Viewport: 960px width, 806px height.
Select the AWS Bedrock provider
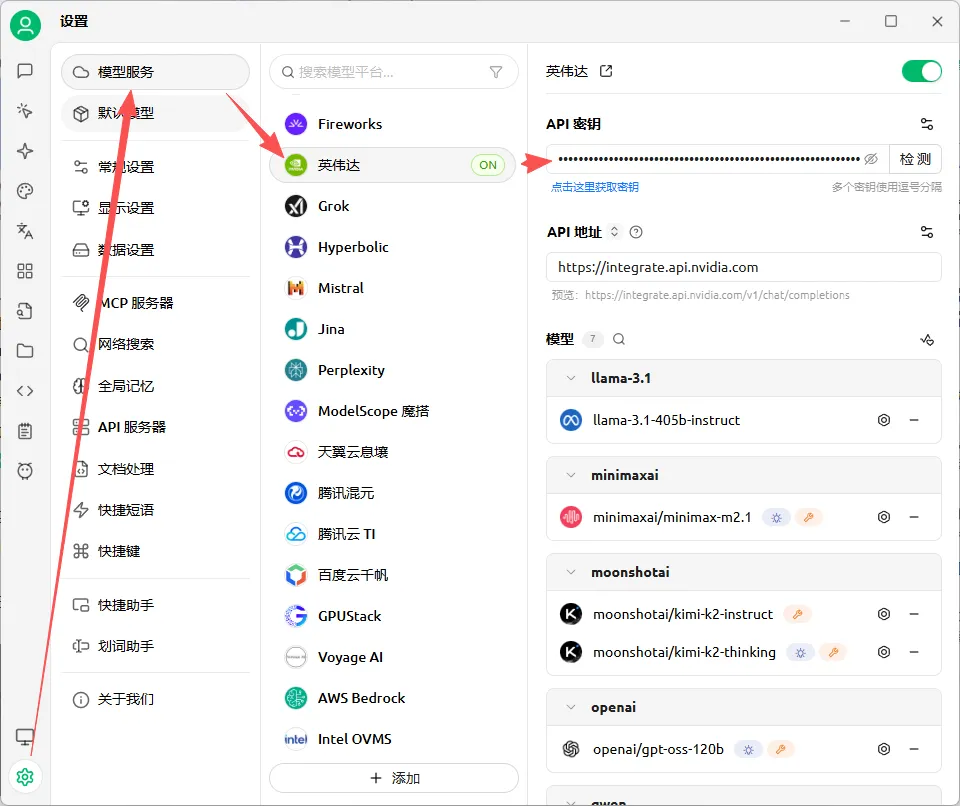[x=392, y=698]
